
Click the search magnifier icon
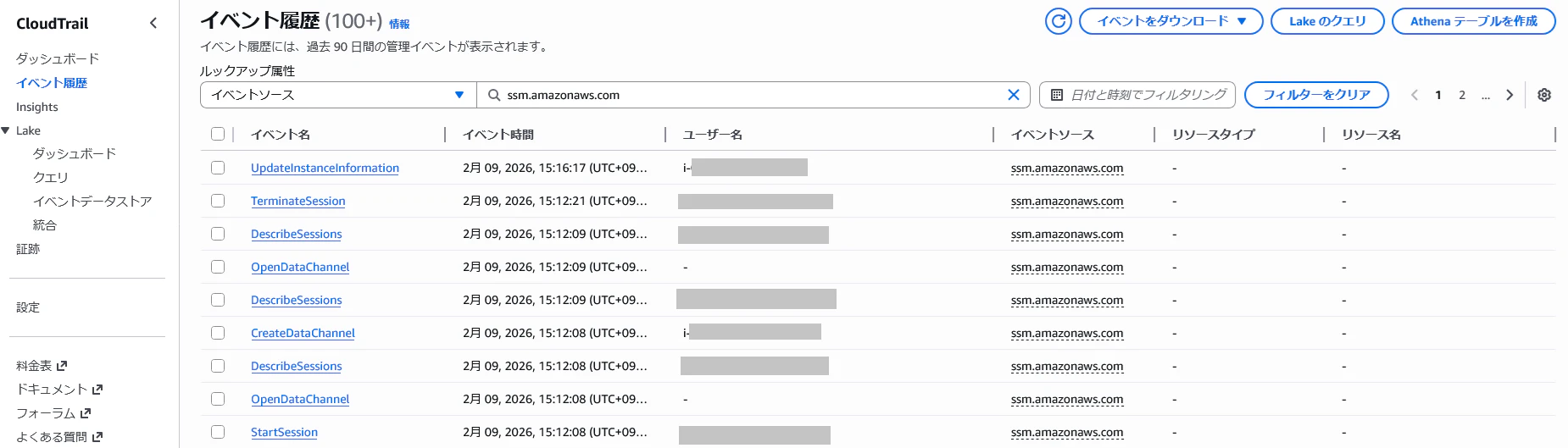pyautogui.click(x=494, y=95)
